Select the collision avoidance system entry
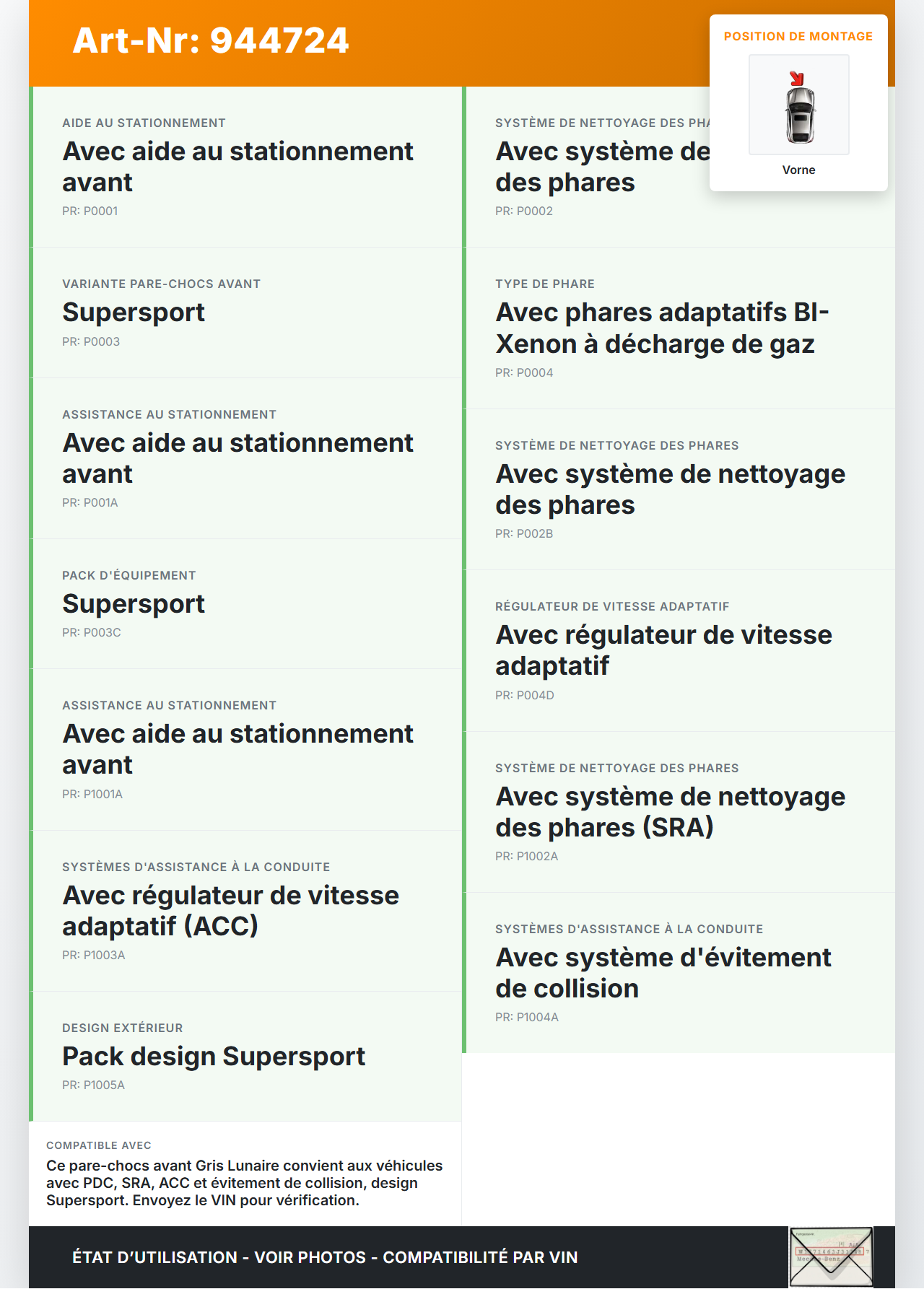 (679, 973)
